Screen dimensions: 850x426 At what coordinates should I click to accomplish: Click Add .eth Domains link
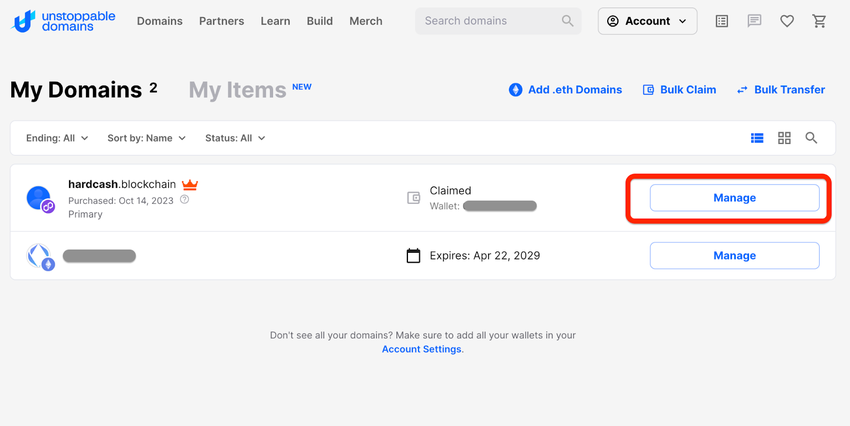(565, 90)
